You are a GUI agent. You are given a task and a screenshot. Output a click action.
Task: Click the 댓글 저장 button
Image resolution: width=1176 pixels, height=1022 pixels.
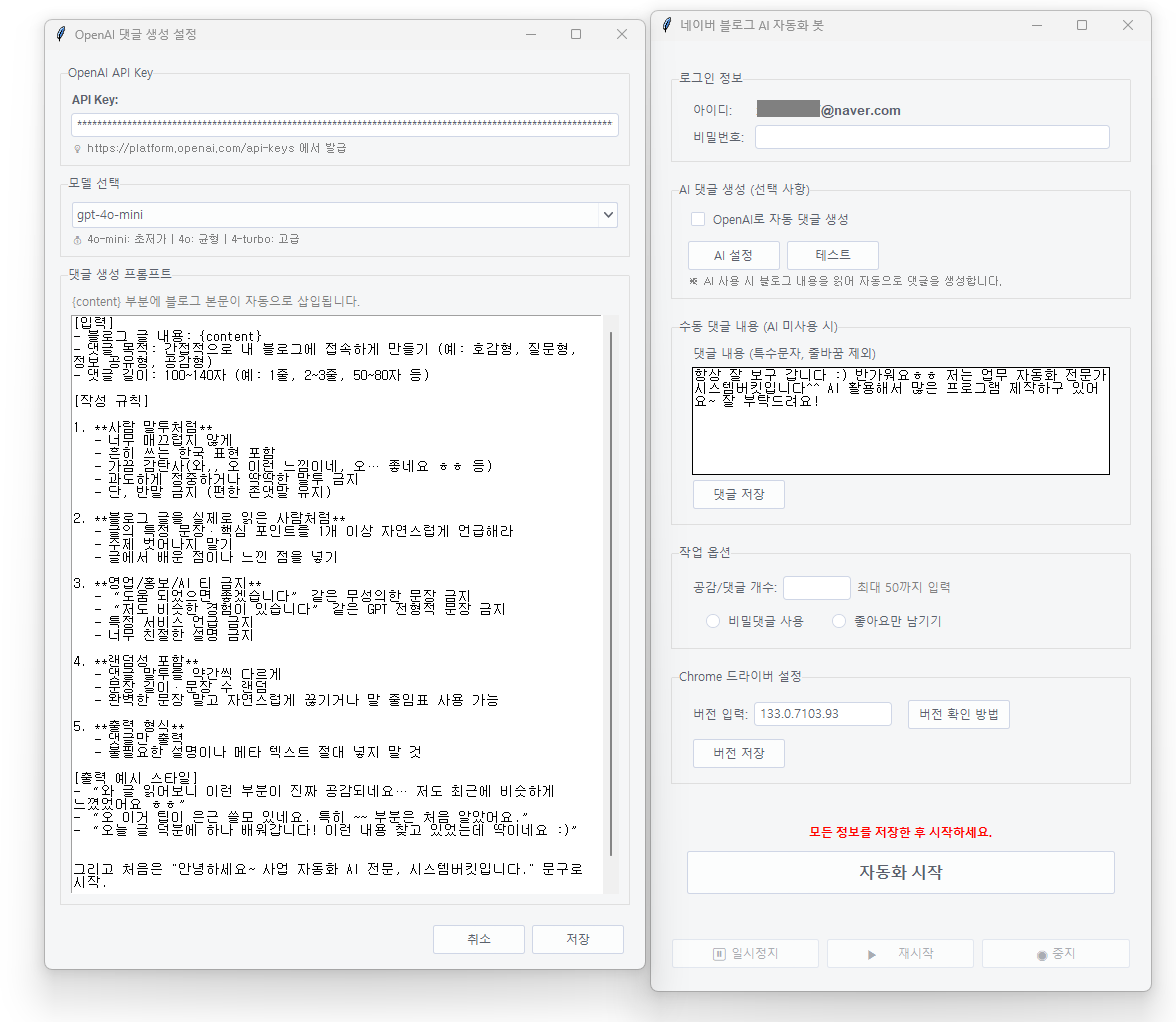pyautogui.click(x=739, y=494)
